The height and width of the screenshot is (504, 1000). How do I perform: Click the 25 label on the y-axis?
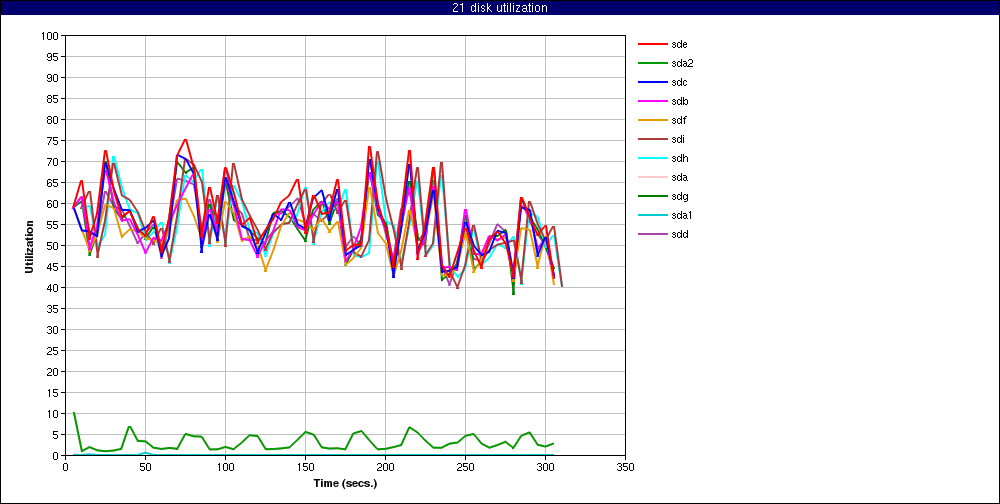53,351
